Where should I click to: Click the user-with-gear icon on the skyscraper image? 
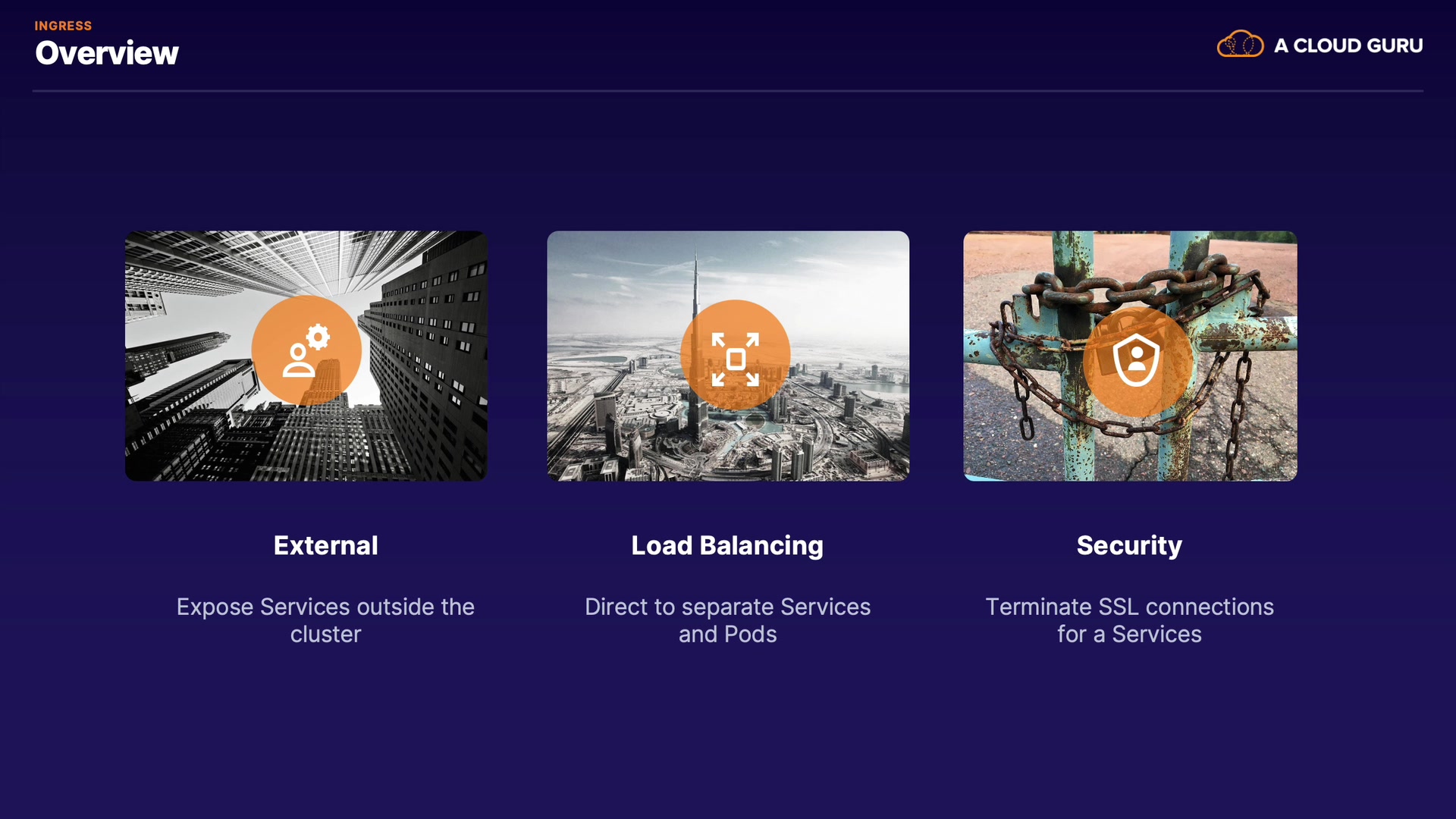tap(306, 350)
